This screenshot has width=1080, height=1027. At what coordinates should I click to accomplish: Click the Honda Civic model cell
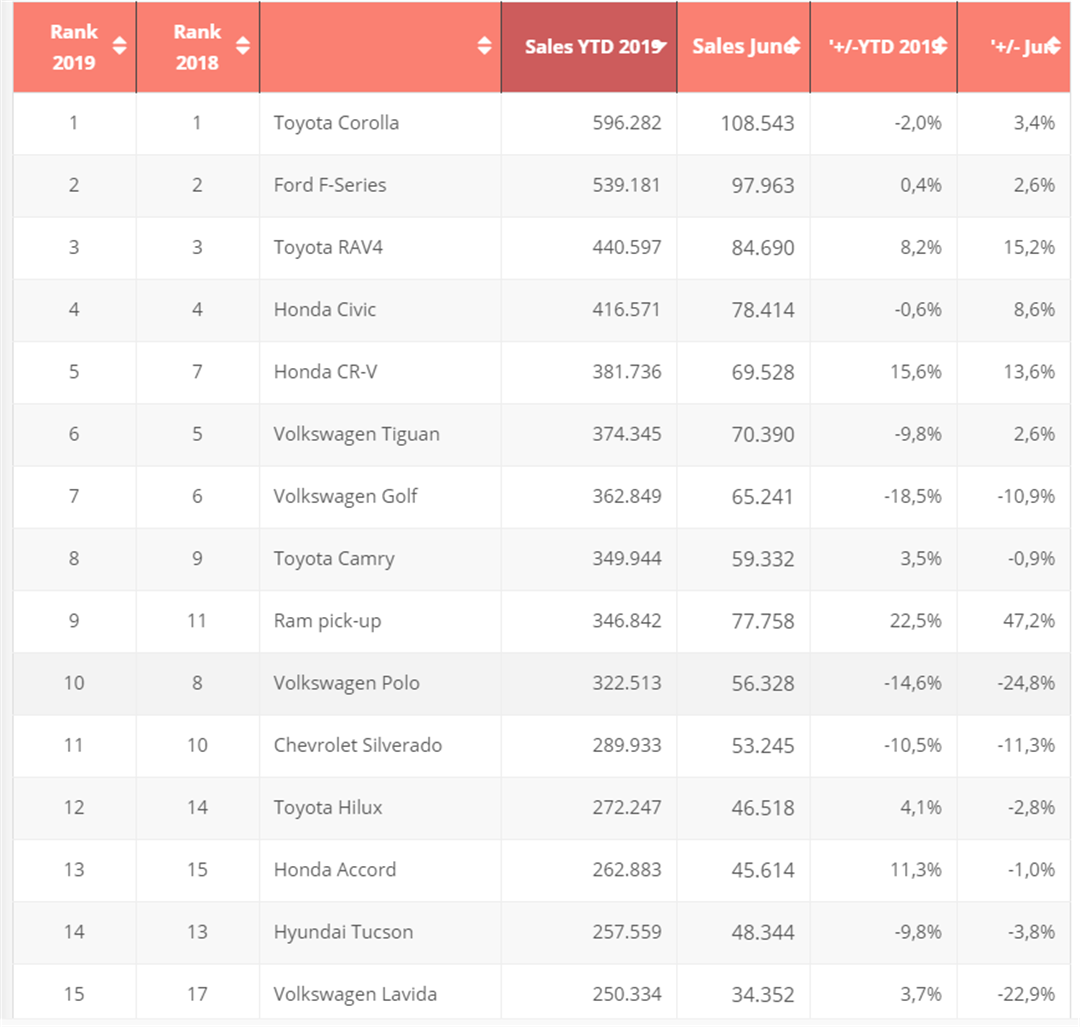pos(325,309)
